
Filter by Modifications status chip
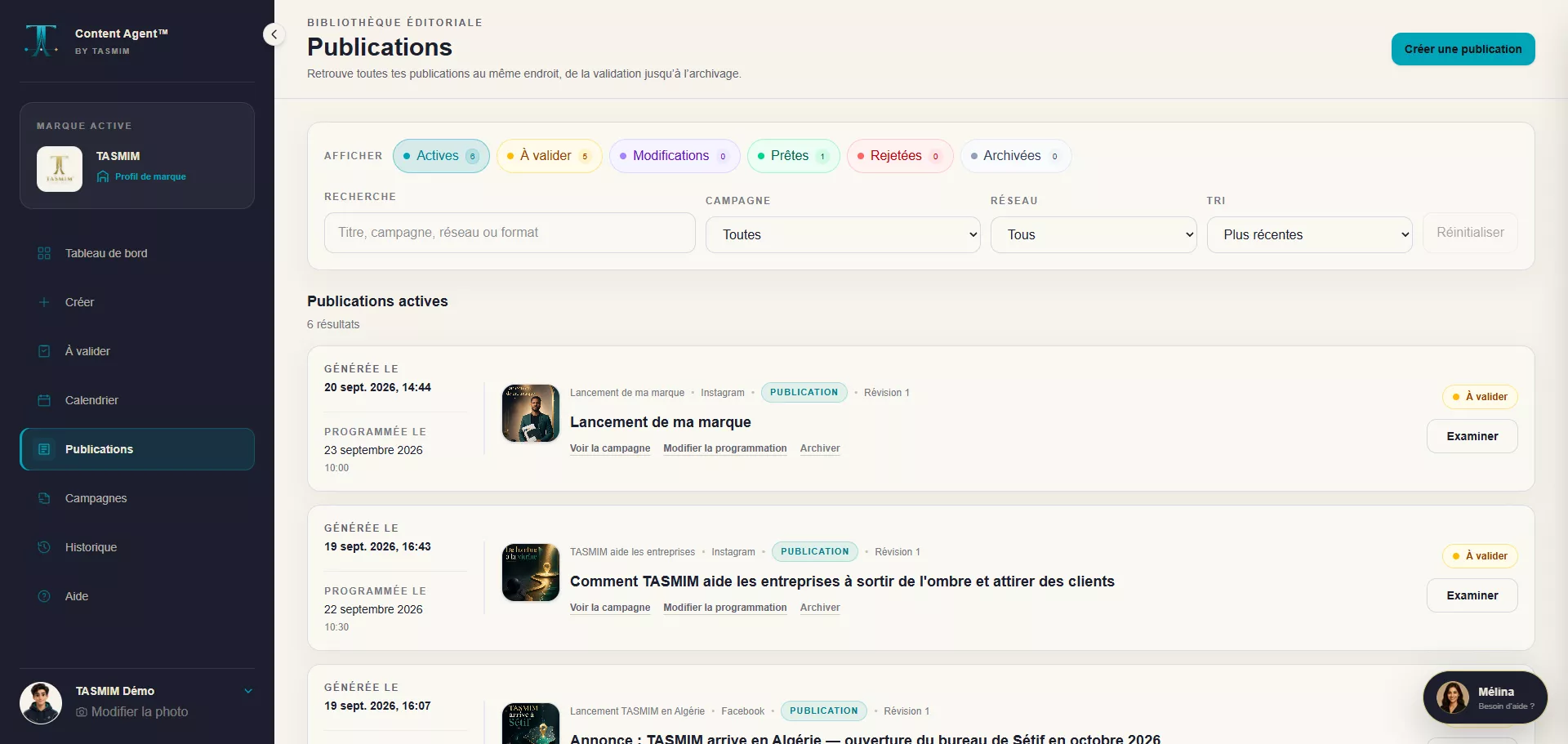point(675,156)
